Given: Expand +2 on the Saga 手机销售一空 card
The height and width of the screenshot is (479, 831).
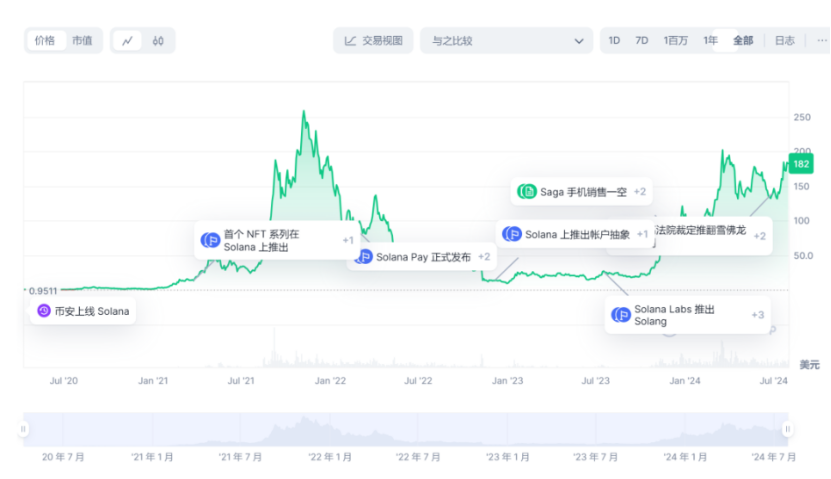Looking at the screenshot, I should (640, 191).
